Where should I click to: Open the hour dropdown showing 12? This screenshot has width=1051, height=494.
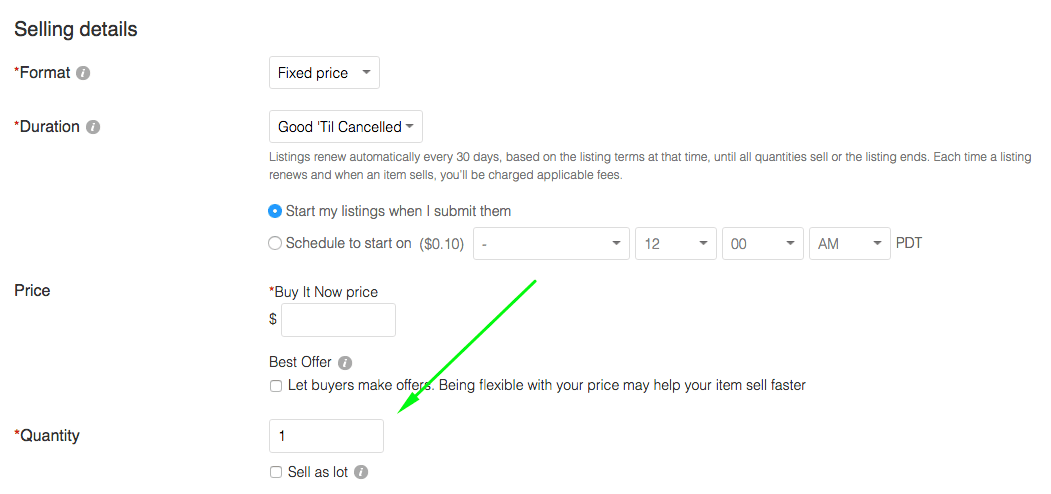pyautogui.click(x=676, y=243)
